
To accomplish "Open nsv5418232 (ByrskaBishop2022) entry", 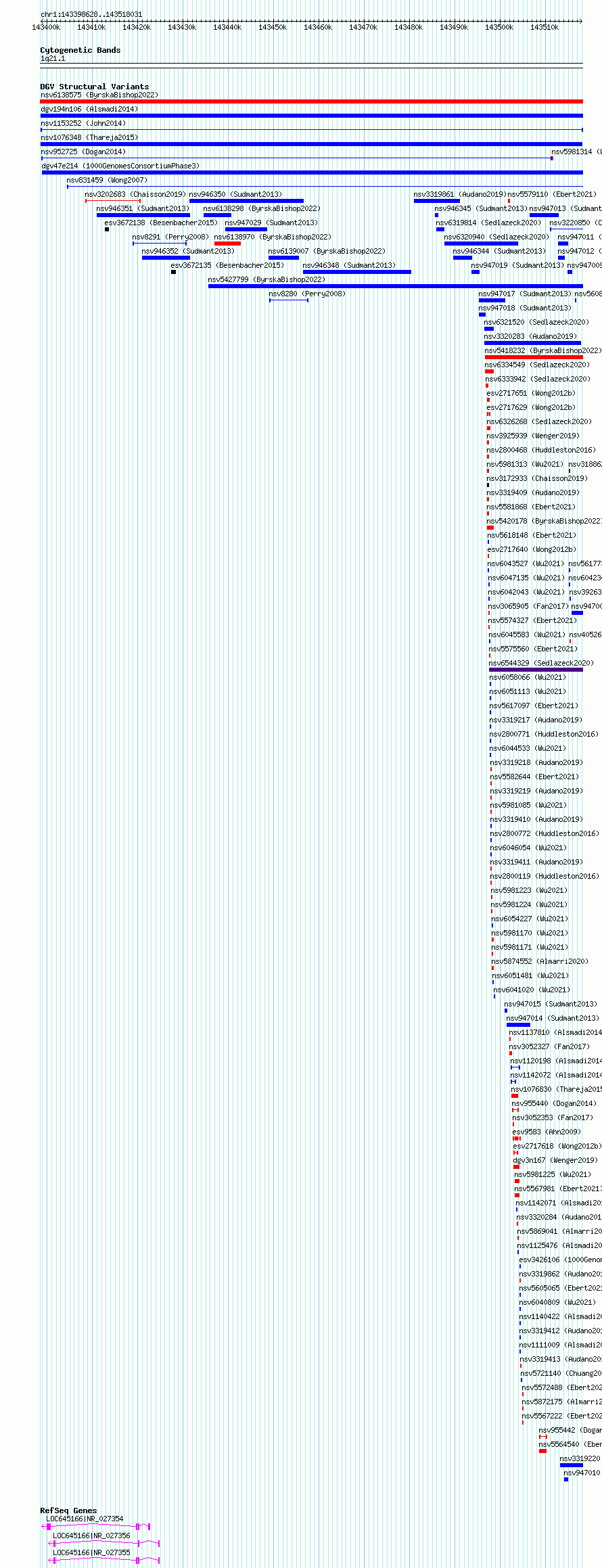I will [542, 350].
